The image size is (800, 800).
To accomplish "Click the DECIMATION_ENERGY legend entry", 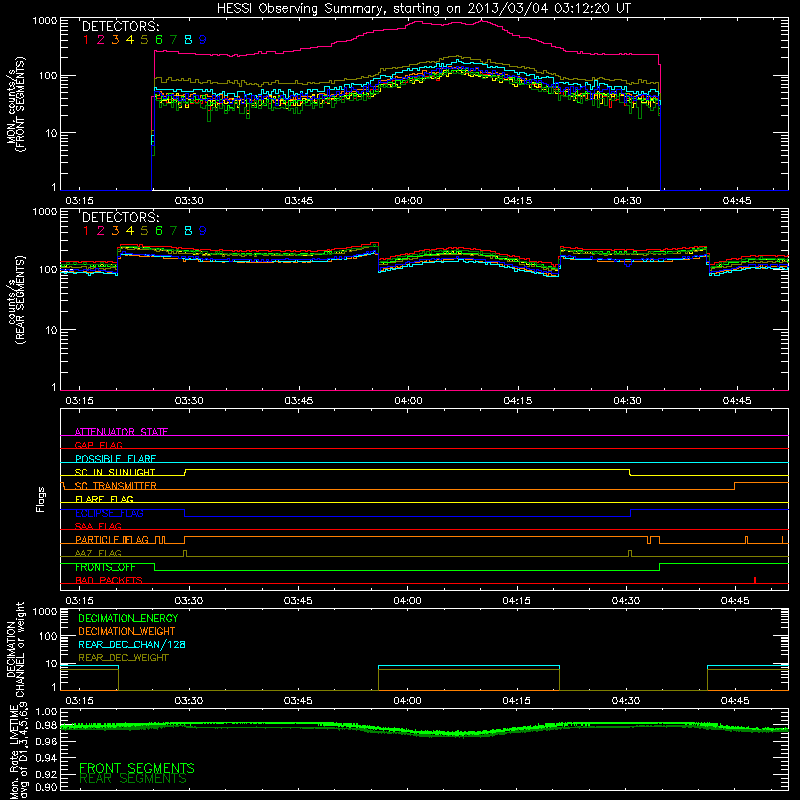I will pos(128,618).
